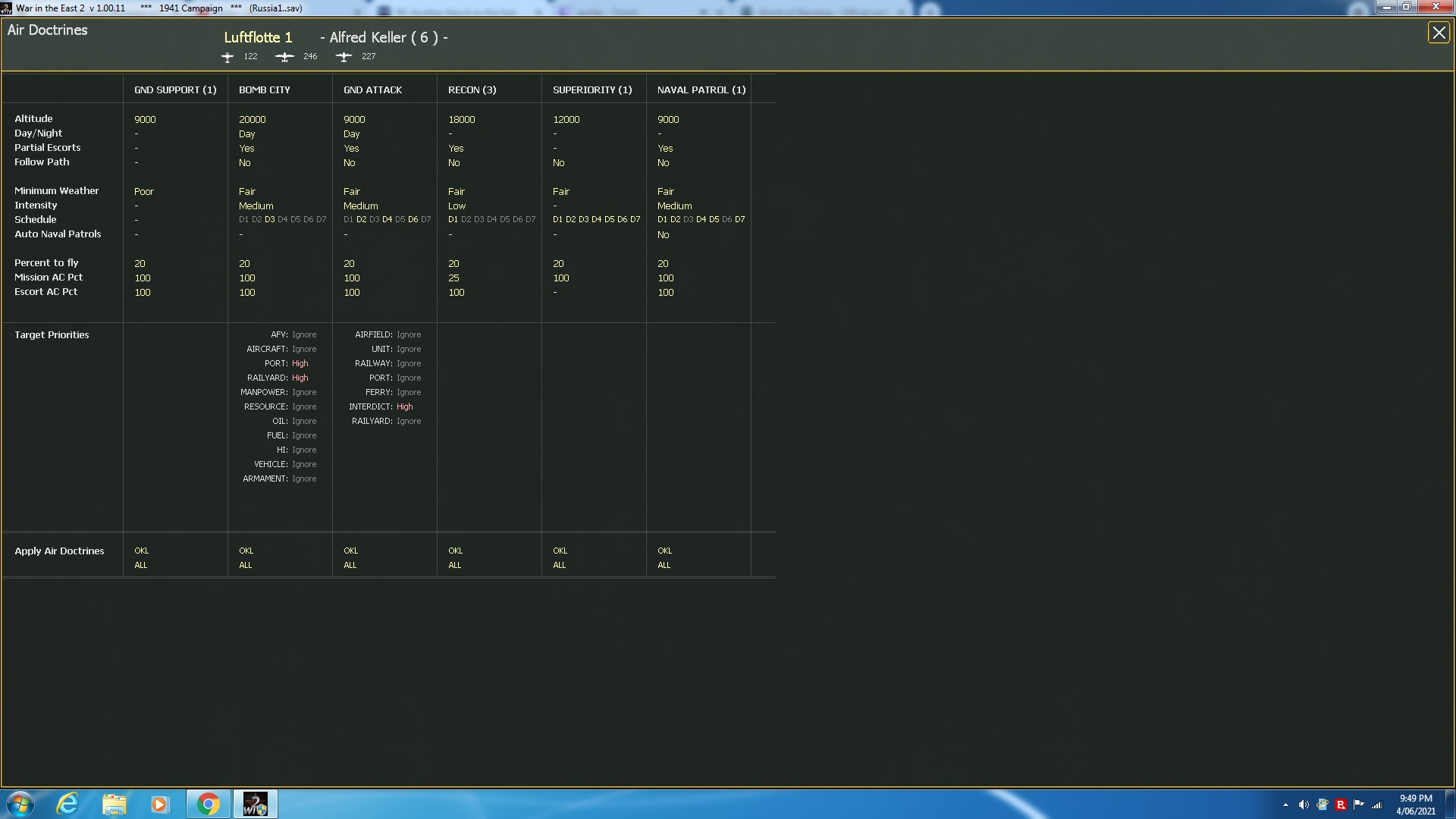Screen dimensions: 1456x819
Task: Click the utility aircraft icon beside 227
Action: tap(344, 57)
